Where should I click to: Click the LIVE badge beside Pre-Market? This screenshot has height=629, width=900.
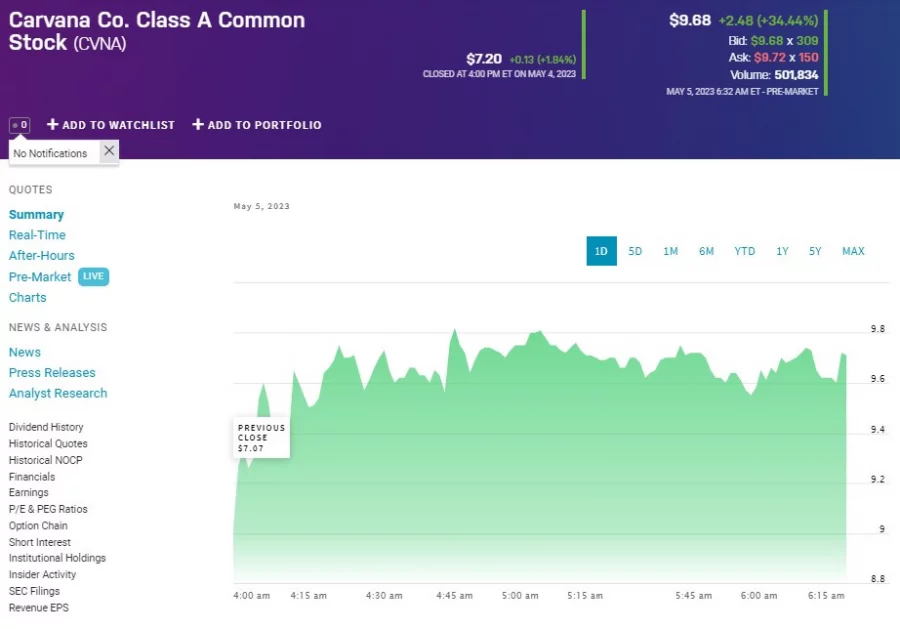point(93,276)
